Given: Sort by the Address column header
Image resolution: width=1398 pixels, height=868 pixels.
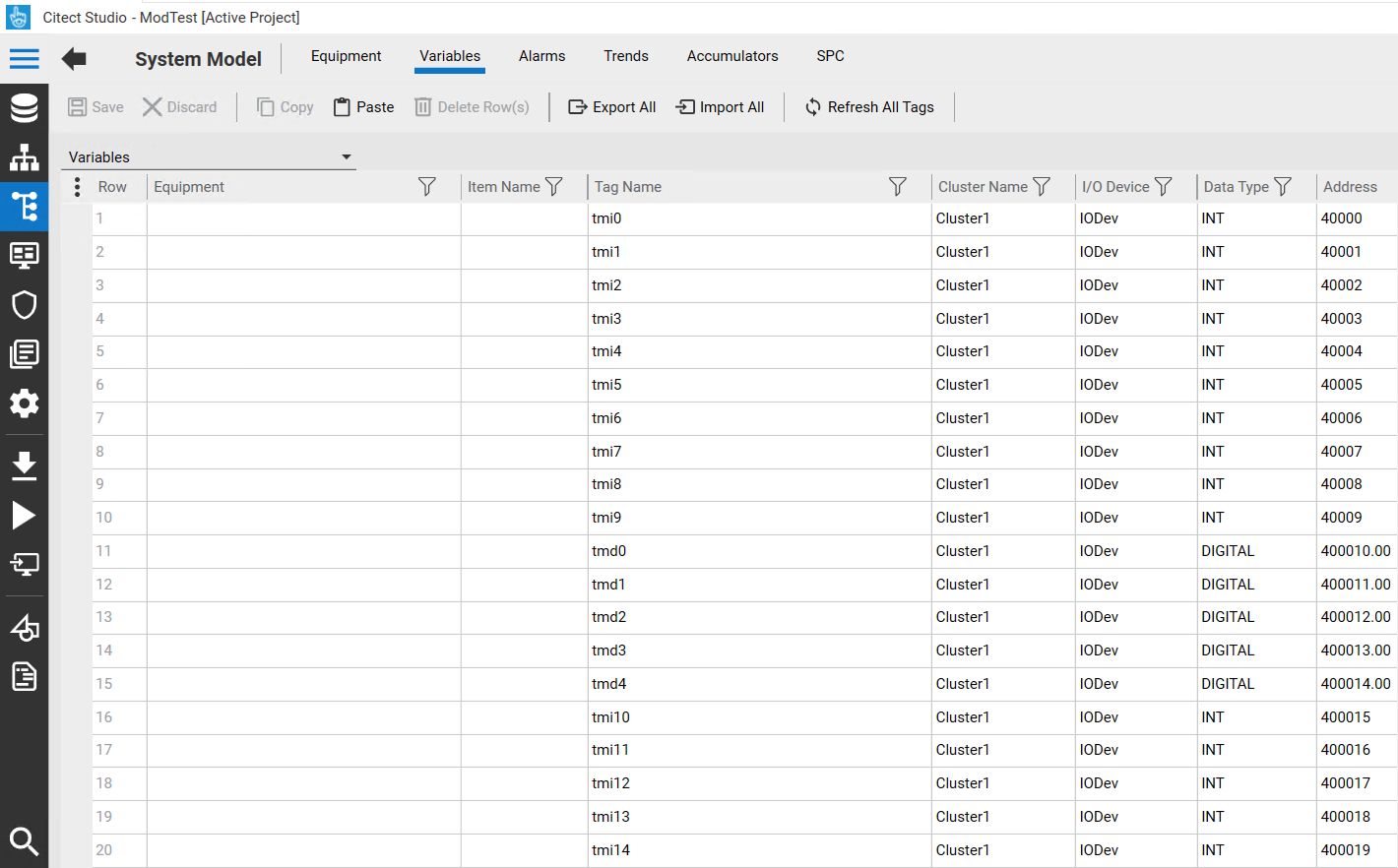Looking at the screenshot, I should 1350,187.
